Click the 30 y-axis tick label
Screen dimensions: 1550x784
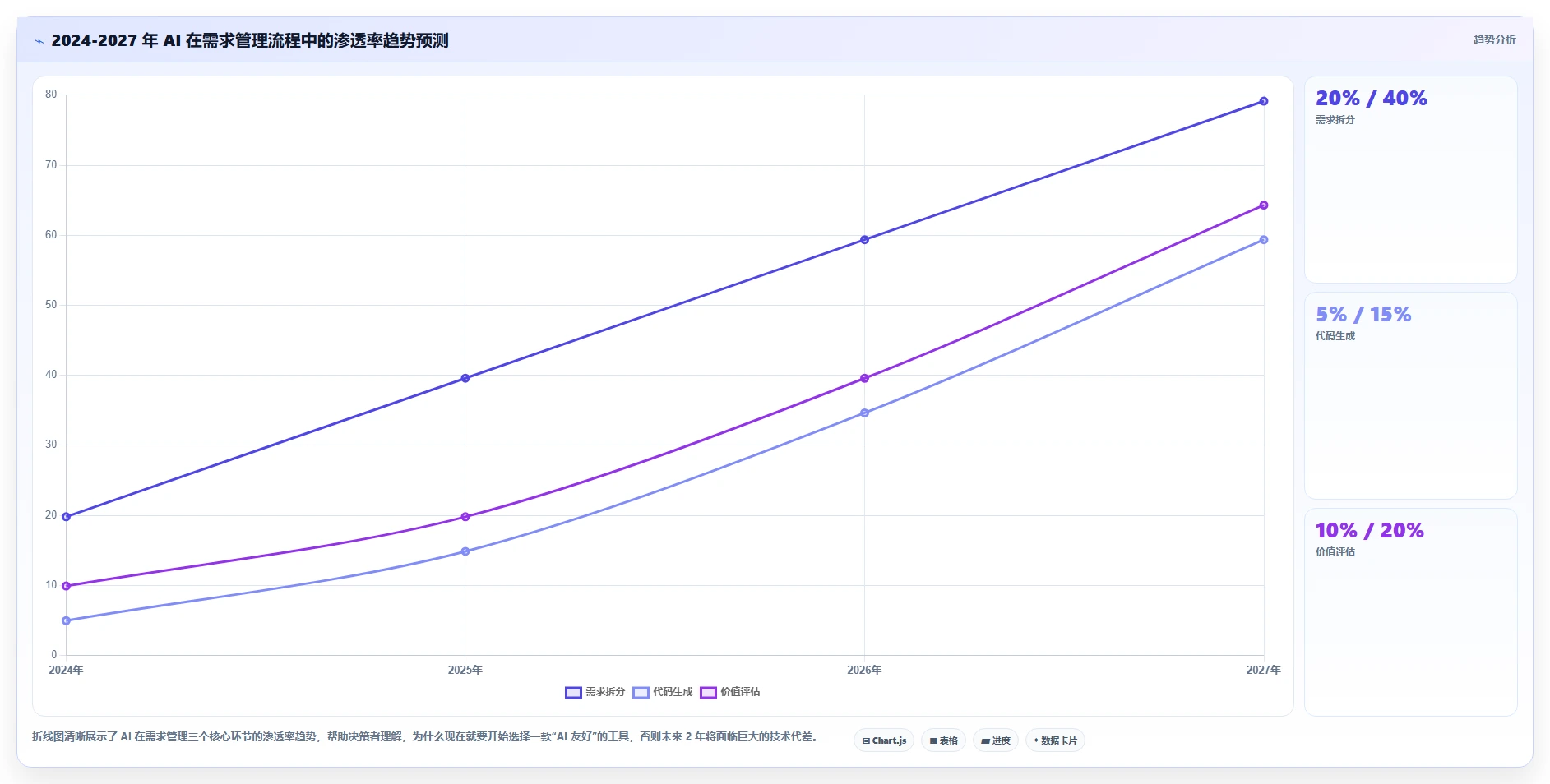point(51,445)
